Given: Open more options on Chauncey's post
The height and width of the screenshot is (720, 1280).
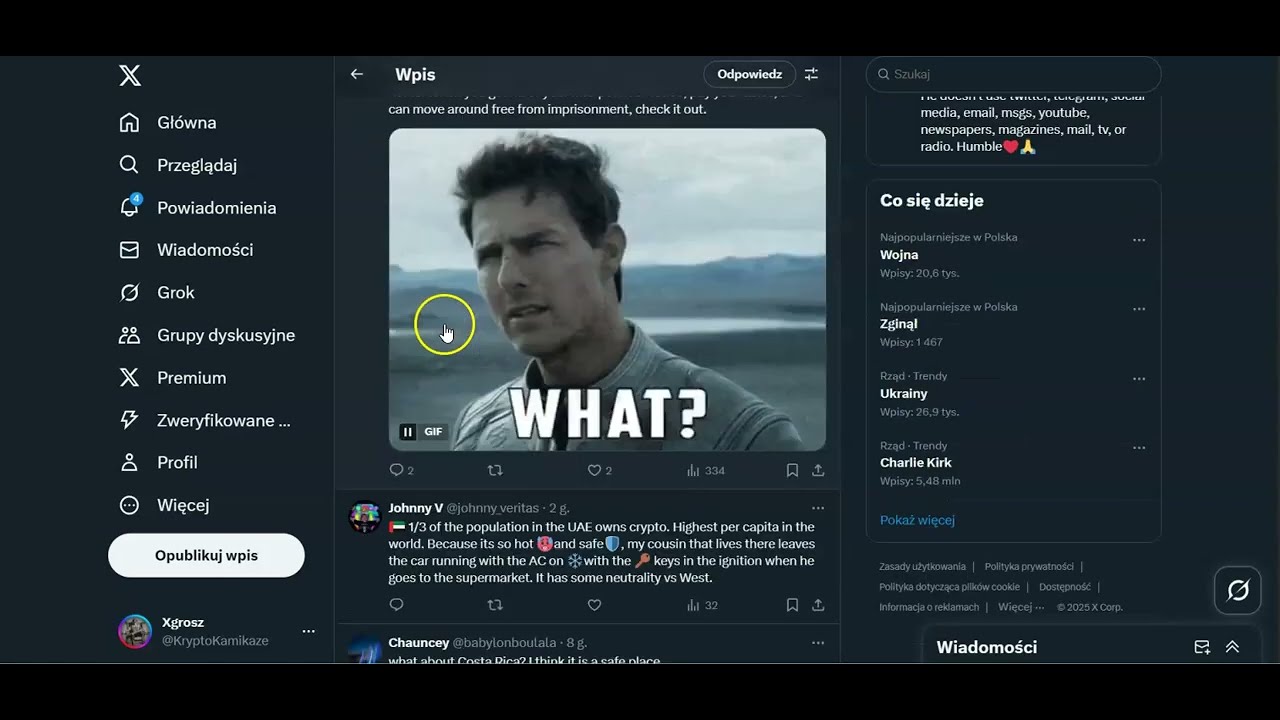Looking at the screenshot, I should [818, 643].
